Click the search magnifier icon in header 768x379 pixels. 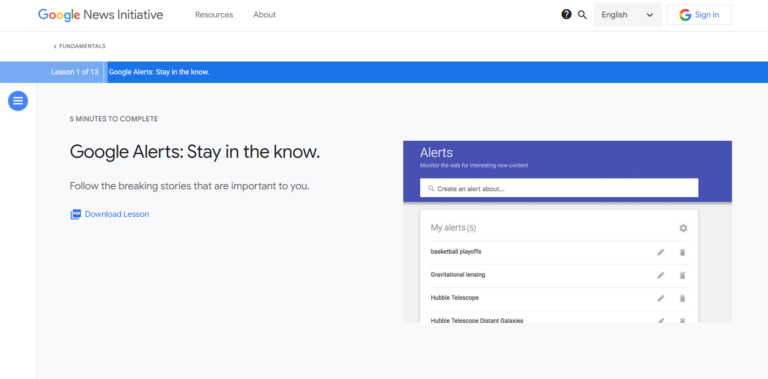582,15
